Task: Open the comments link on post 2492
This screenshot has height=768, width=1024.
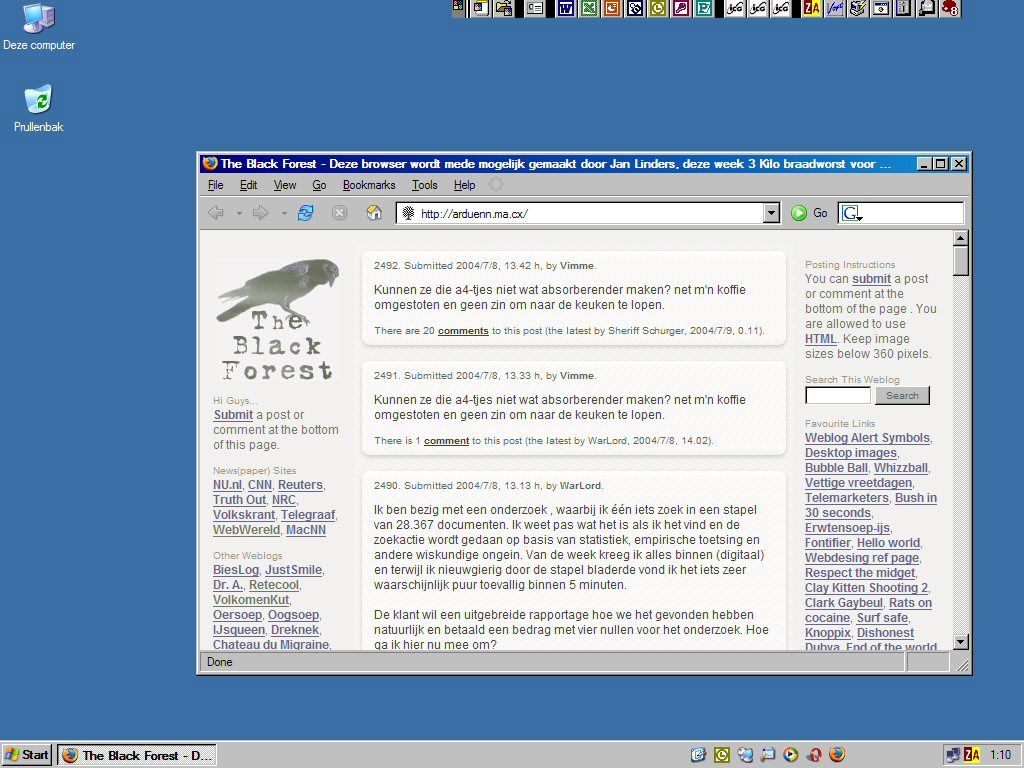Action: [463, 330]
